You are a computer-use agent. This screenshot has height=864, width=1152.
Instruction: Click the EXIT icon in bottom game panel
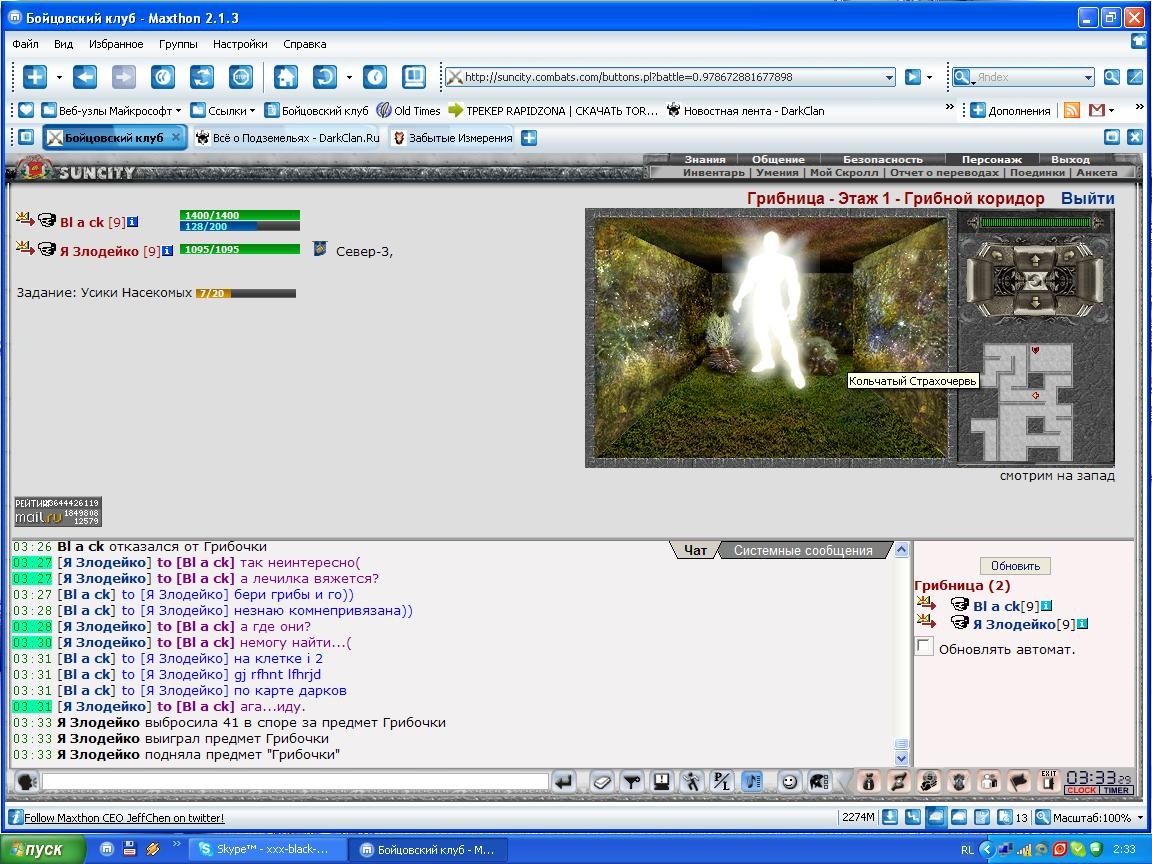(x=1048, y=781)
